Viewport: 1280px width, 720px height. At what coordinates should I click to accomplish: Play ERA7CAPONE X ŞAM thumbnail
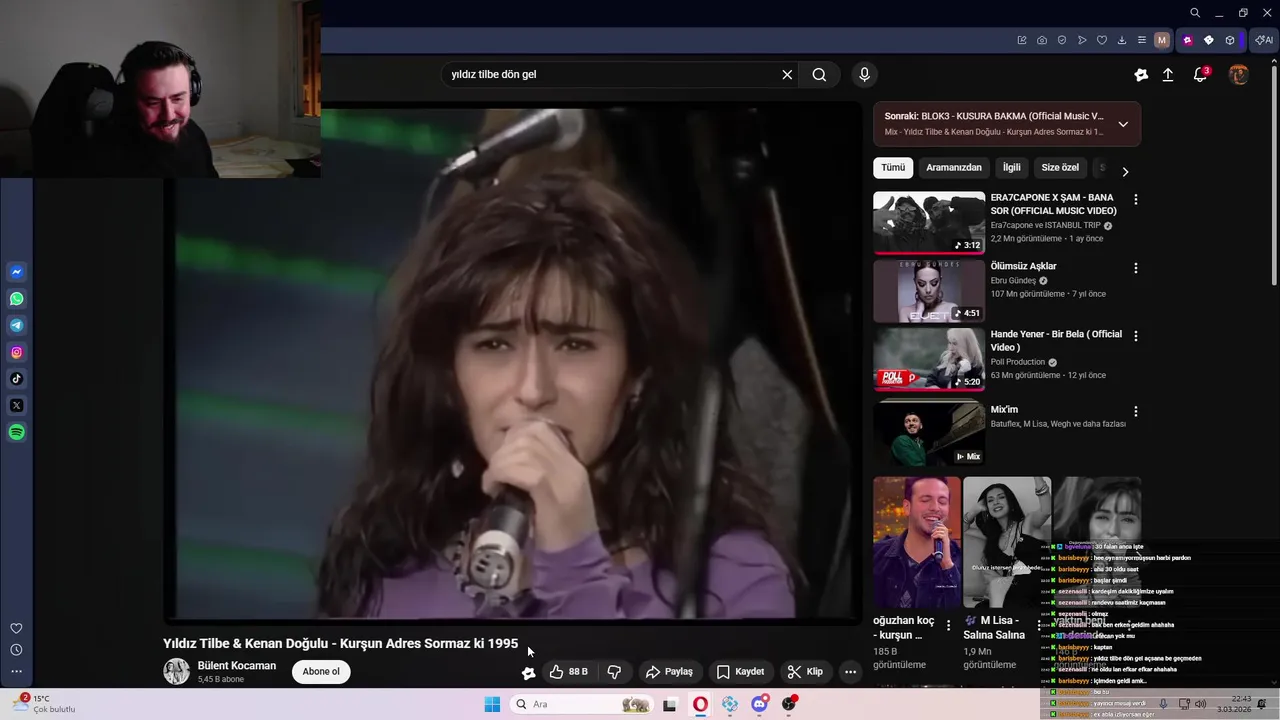click(929, 223)
